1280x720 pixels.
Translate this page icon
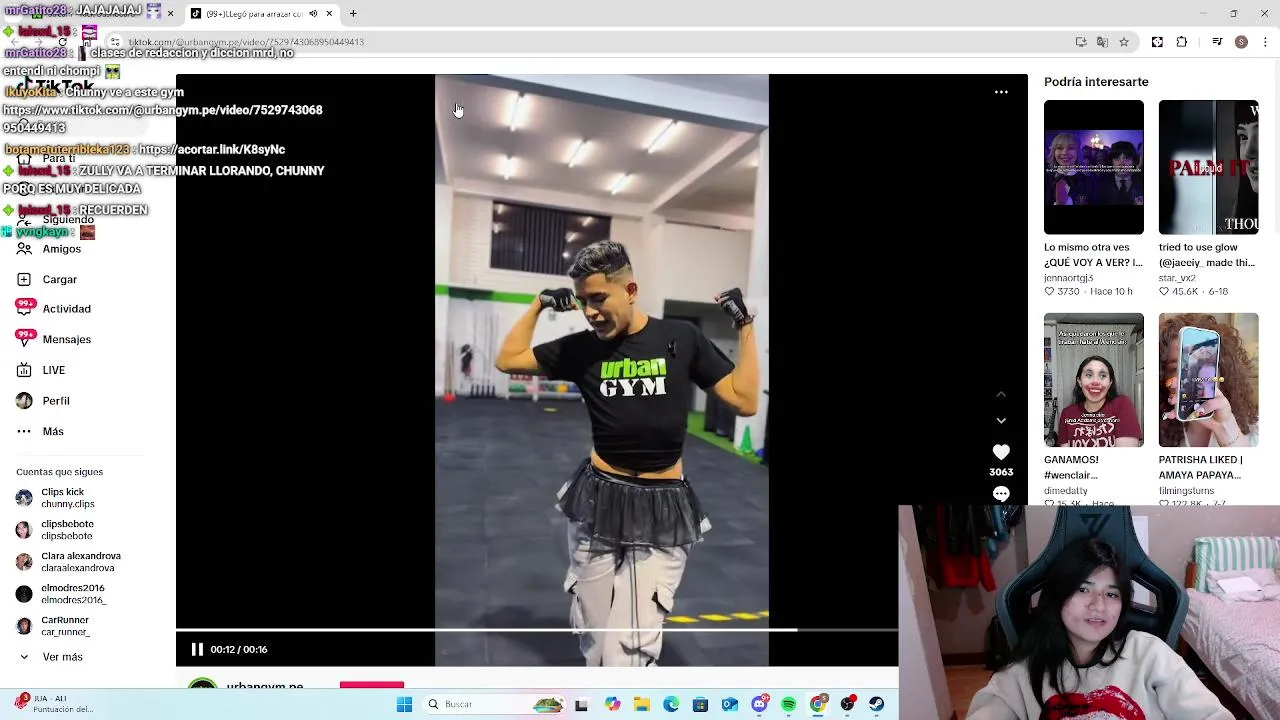(x=1102, y=42)
